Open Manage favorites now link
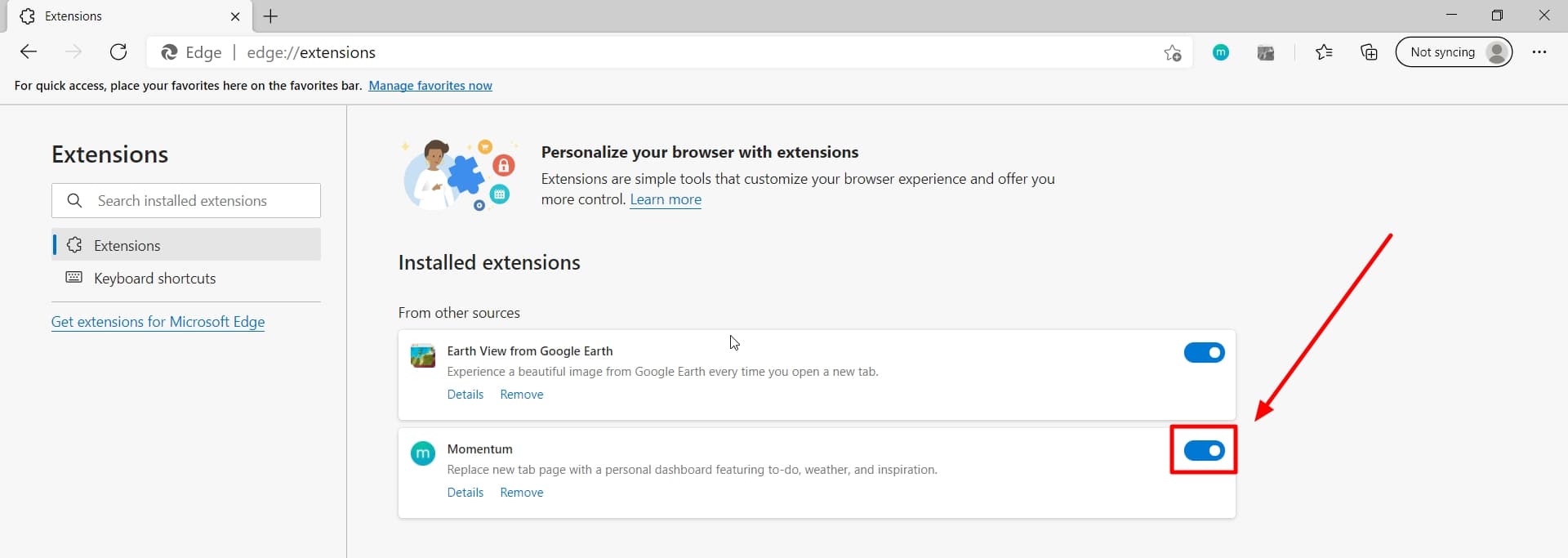 430,86
